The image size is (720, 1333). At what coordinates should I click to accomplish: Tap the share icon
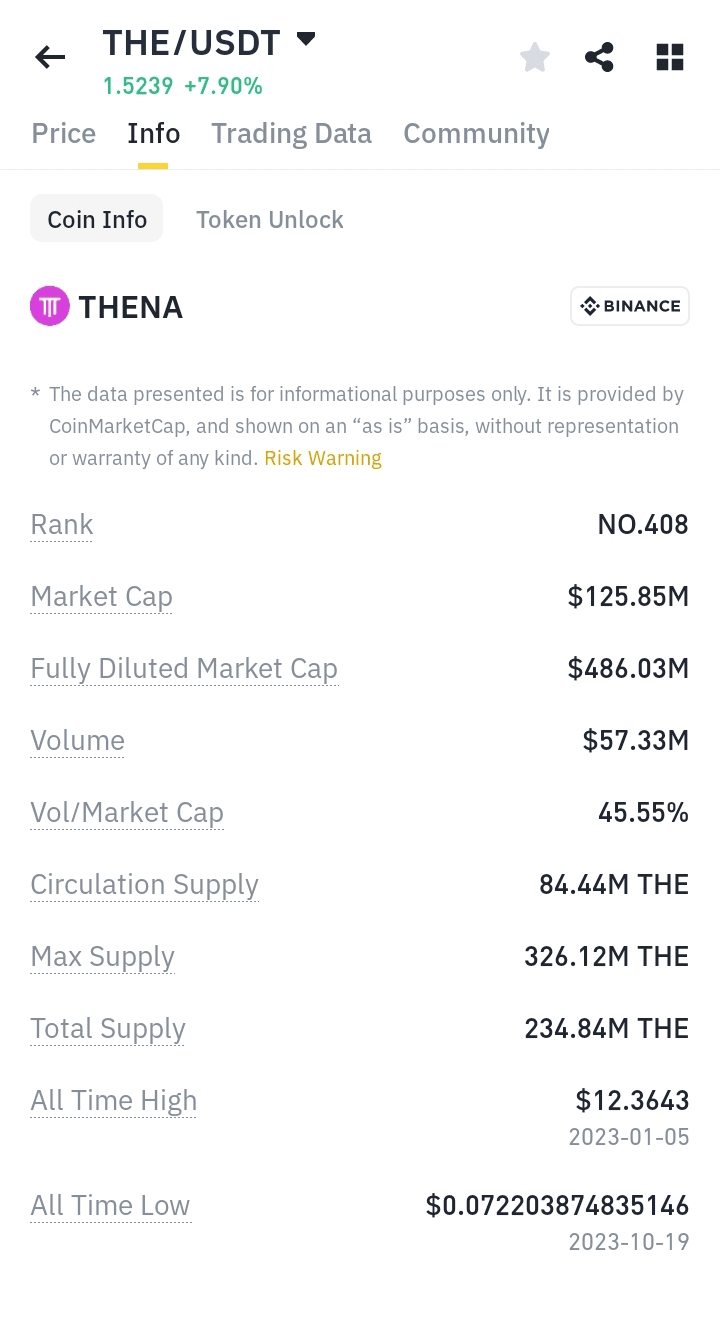click(599, 58)
